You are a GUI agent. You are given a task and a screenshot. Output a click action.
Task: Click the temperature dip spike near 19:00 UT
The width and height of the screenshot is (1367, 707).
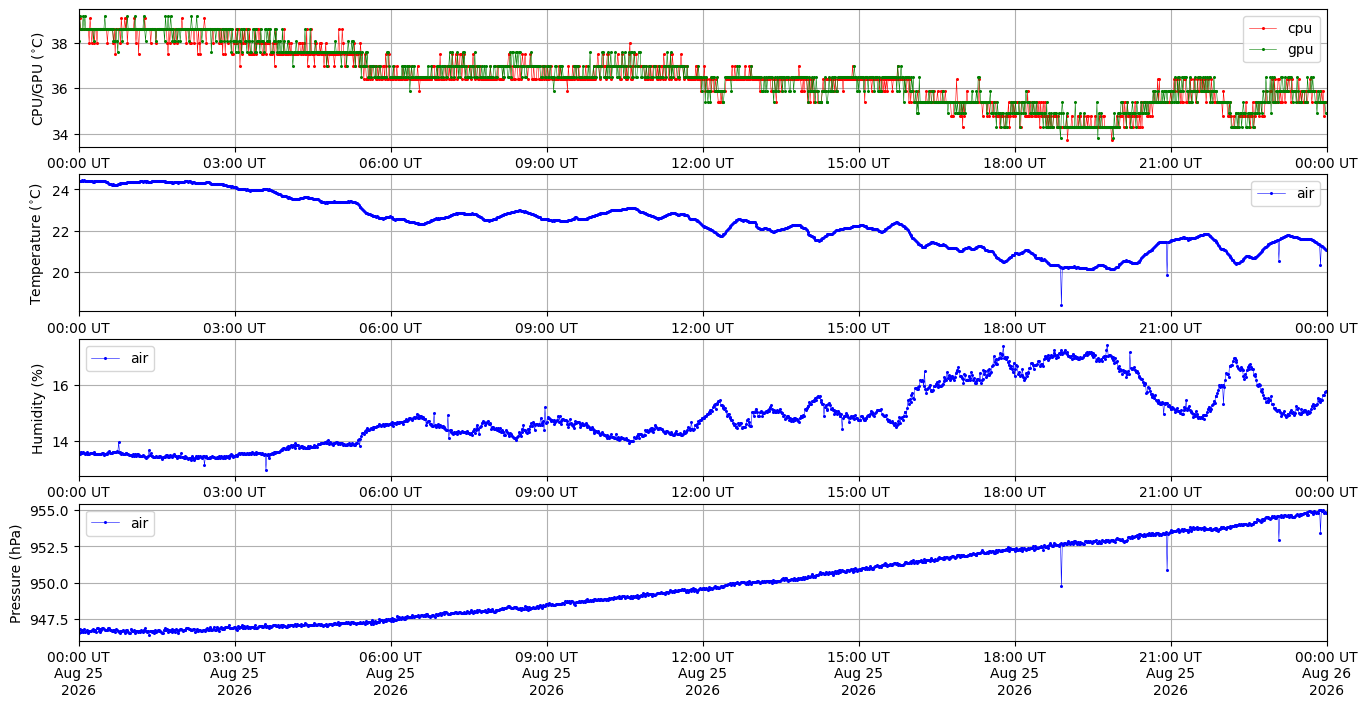click(1061, 304)
